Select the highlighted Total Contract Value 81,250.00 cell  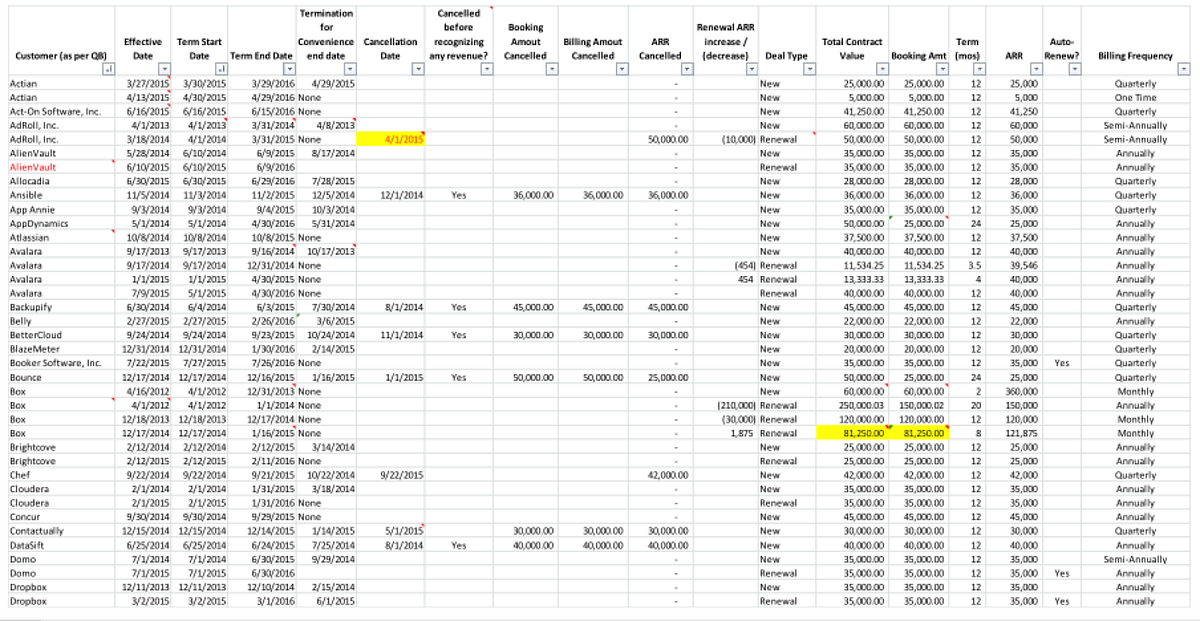(853, 434)
